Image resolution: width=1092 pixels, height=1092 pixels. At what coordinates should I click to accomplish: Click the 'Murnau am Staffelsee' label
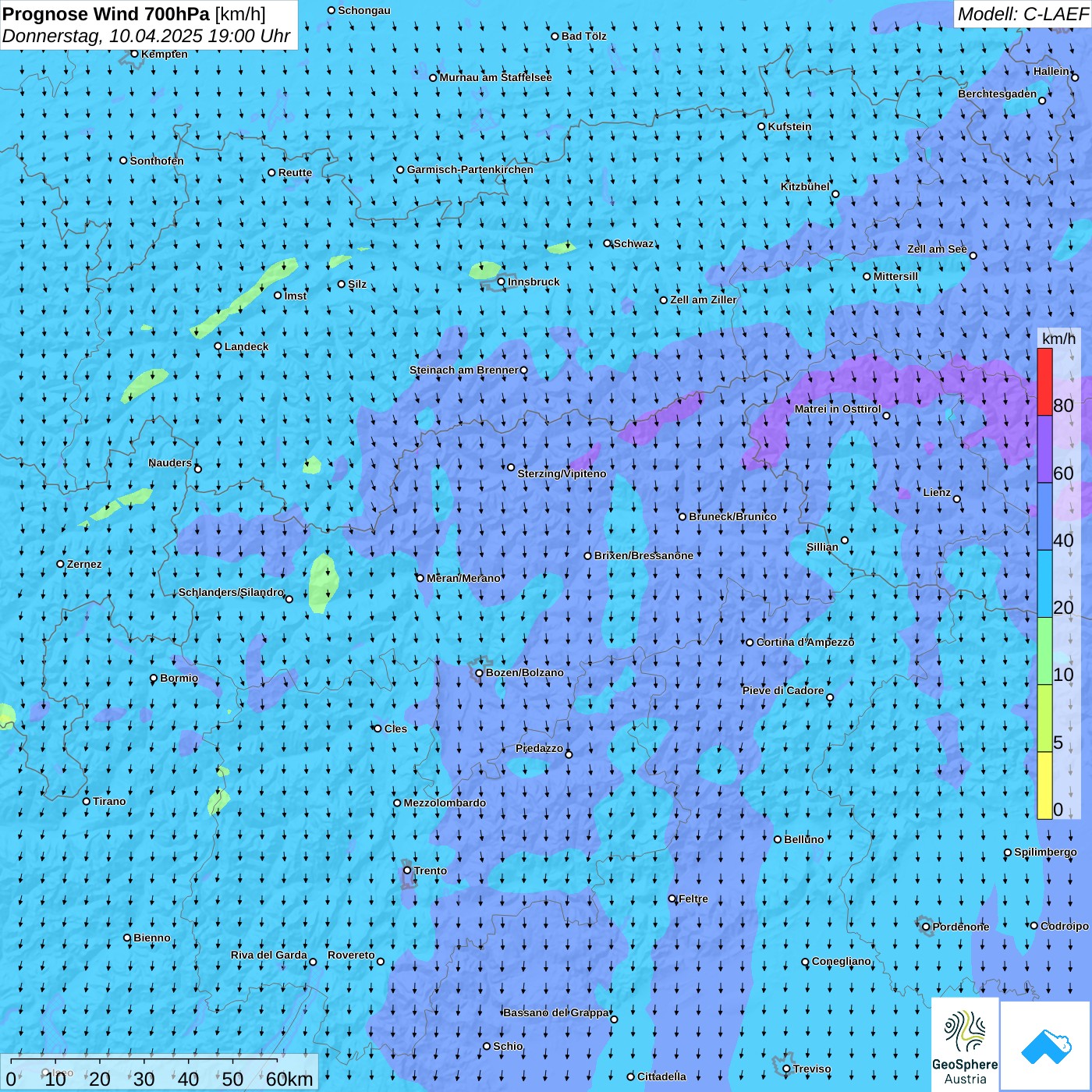[x=496, y=77]
